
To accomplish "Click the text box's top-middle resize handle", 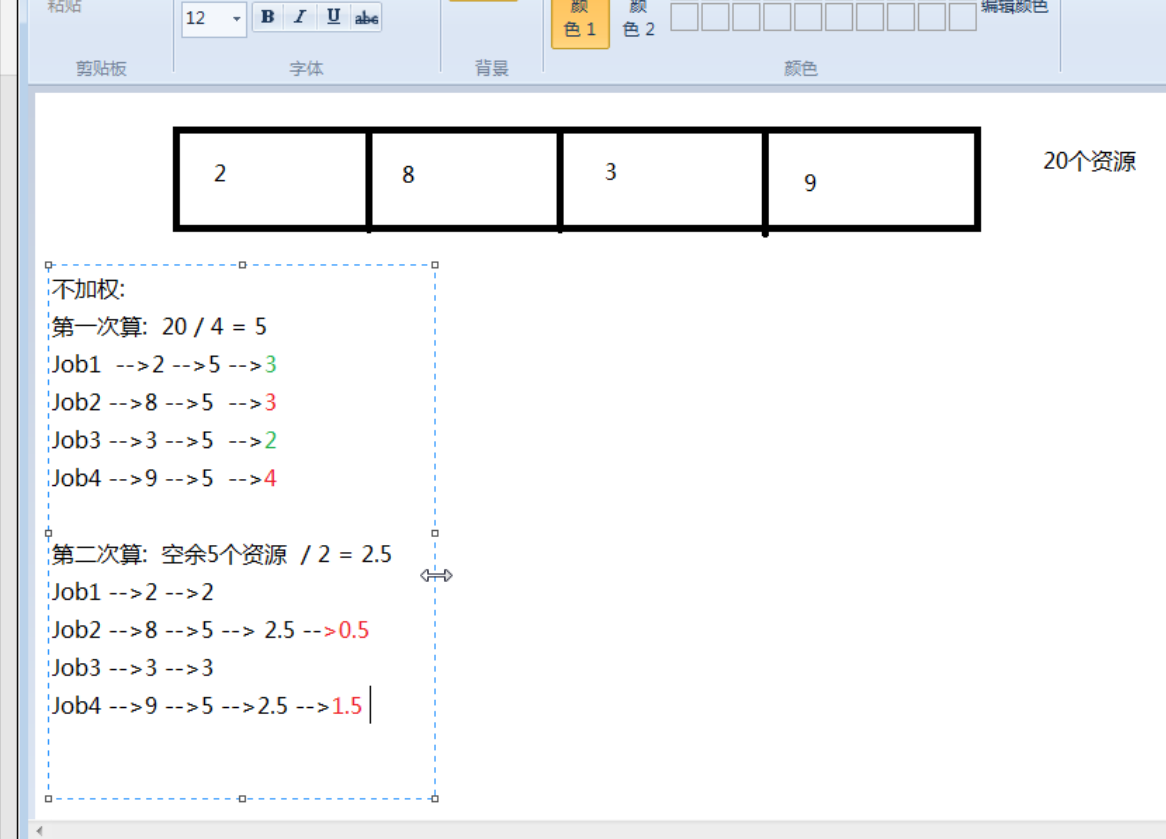I will (242, 265).
